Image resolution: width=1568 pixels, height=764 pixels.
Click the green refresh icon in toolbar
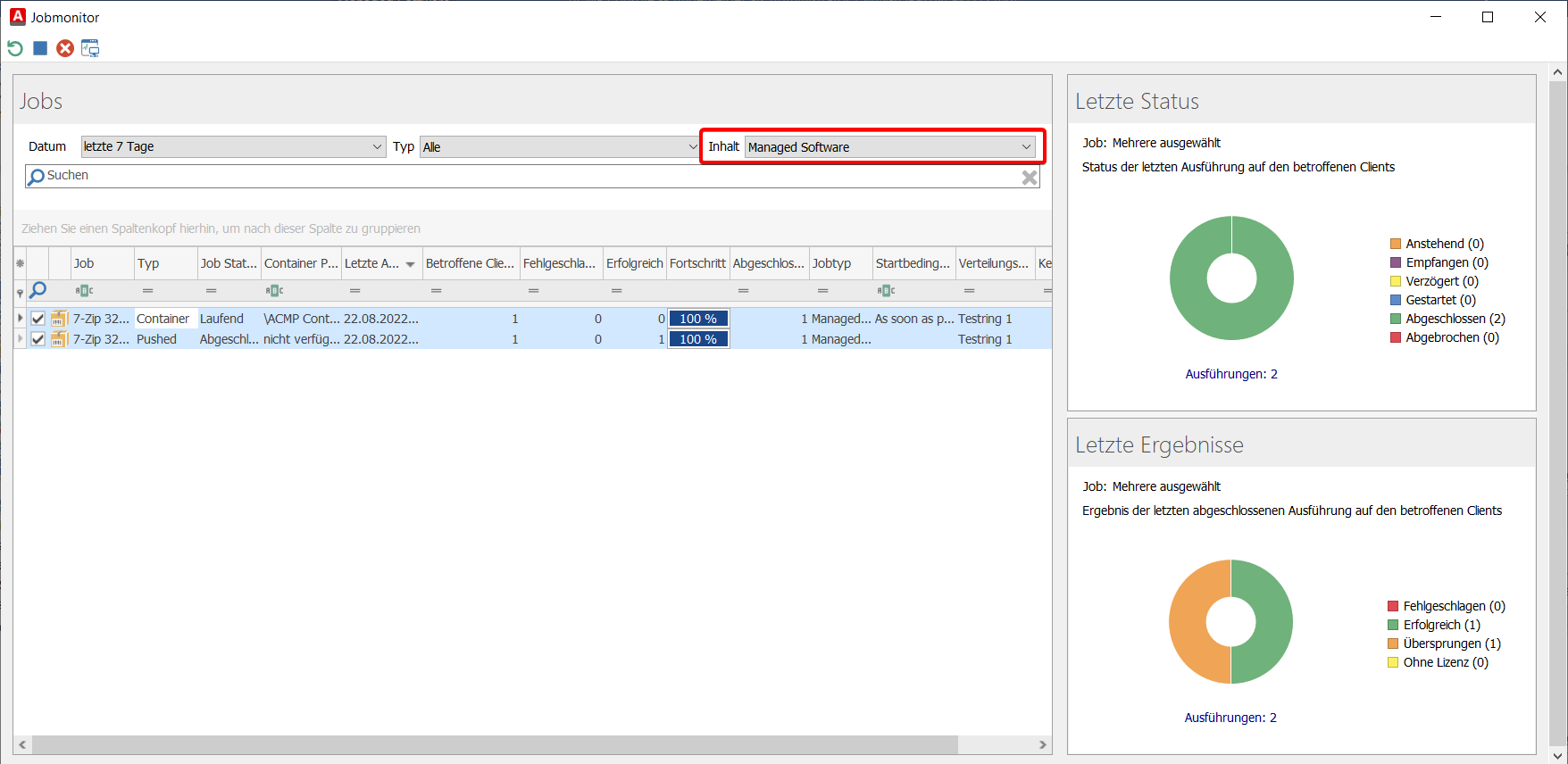(x=15, y=48)
